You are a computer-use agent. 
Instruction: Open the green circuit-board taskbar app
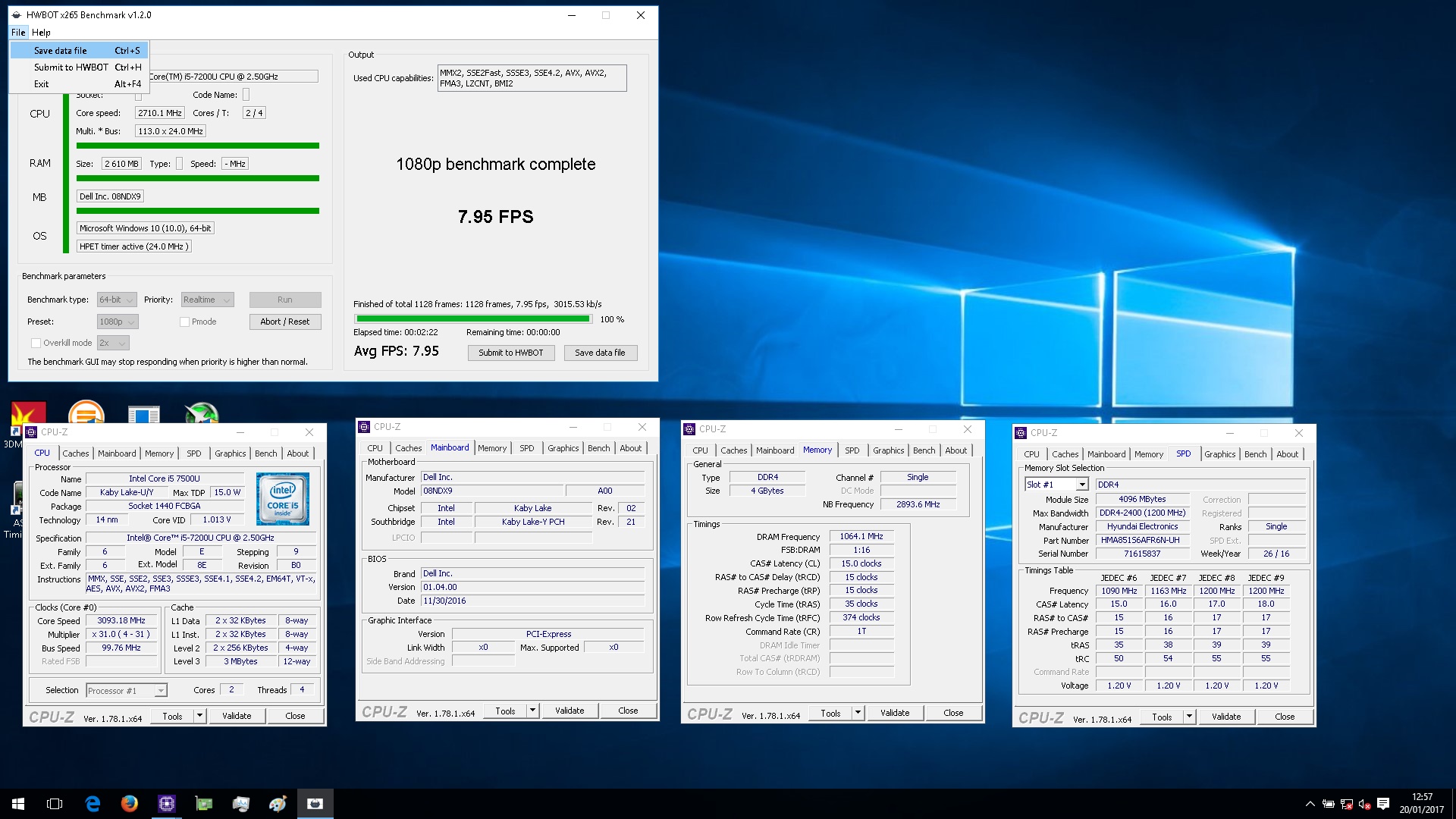[204, 804]
